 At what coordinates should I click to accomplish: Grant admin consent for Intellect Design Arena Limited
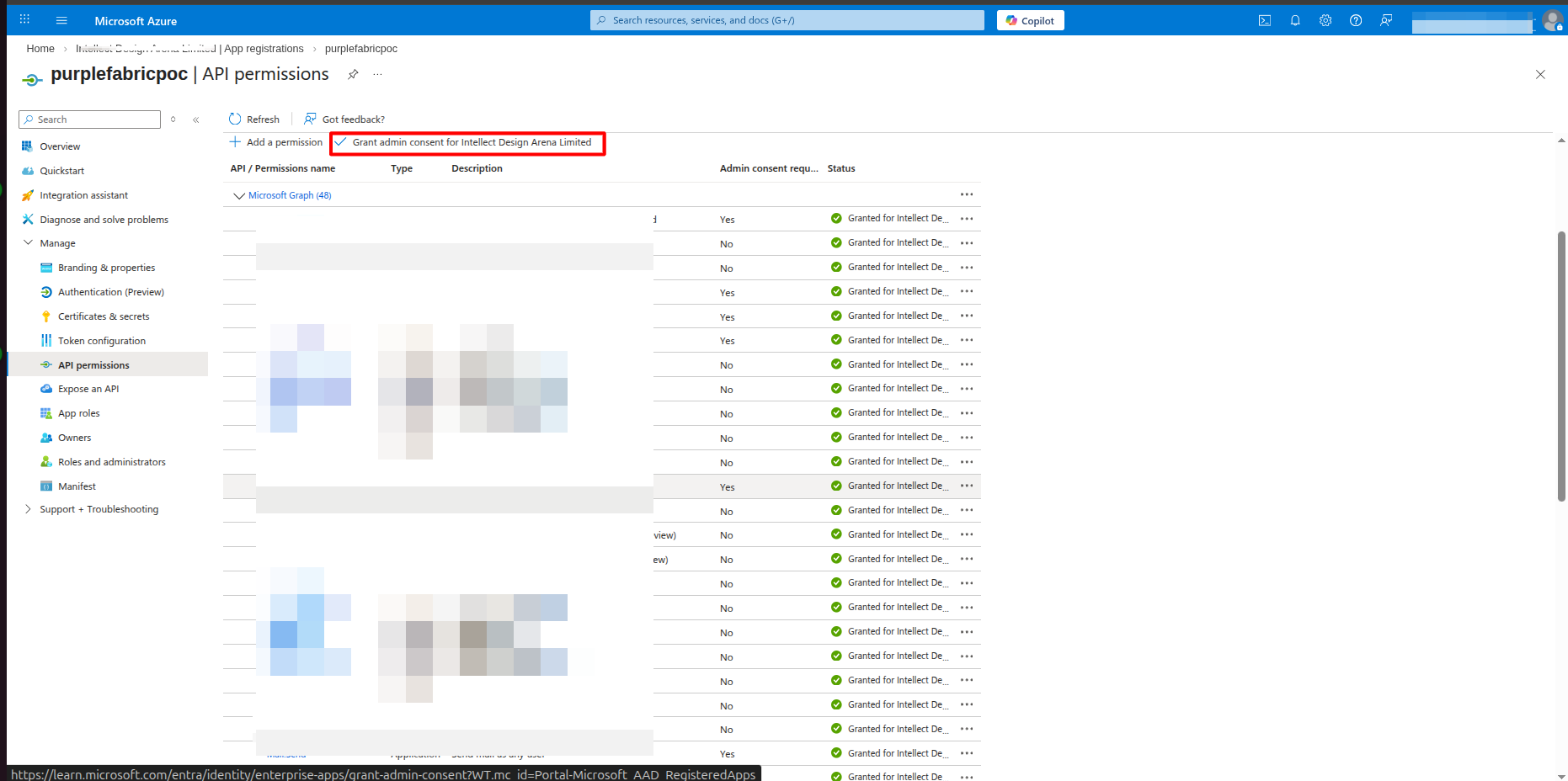(x=464, y=142)
